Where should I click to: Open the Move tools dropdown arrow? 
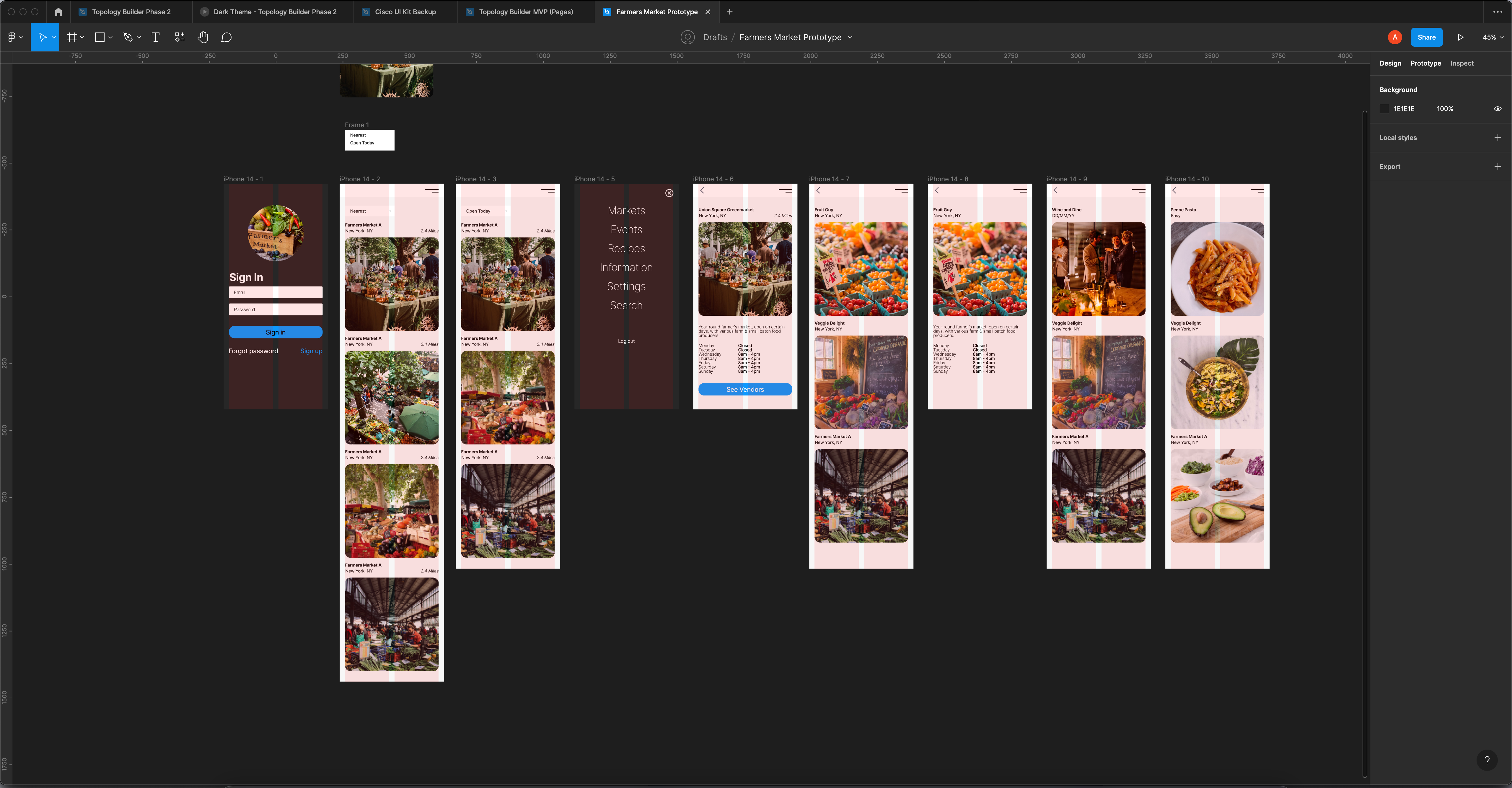point(53,38)
